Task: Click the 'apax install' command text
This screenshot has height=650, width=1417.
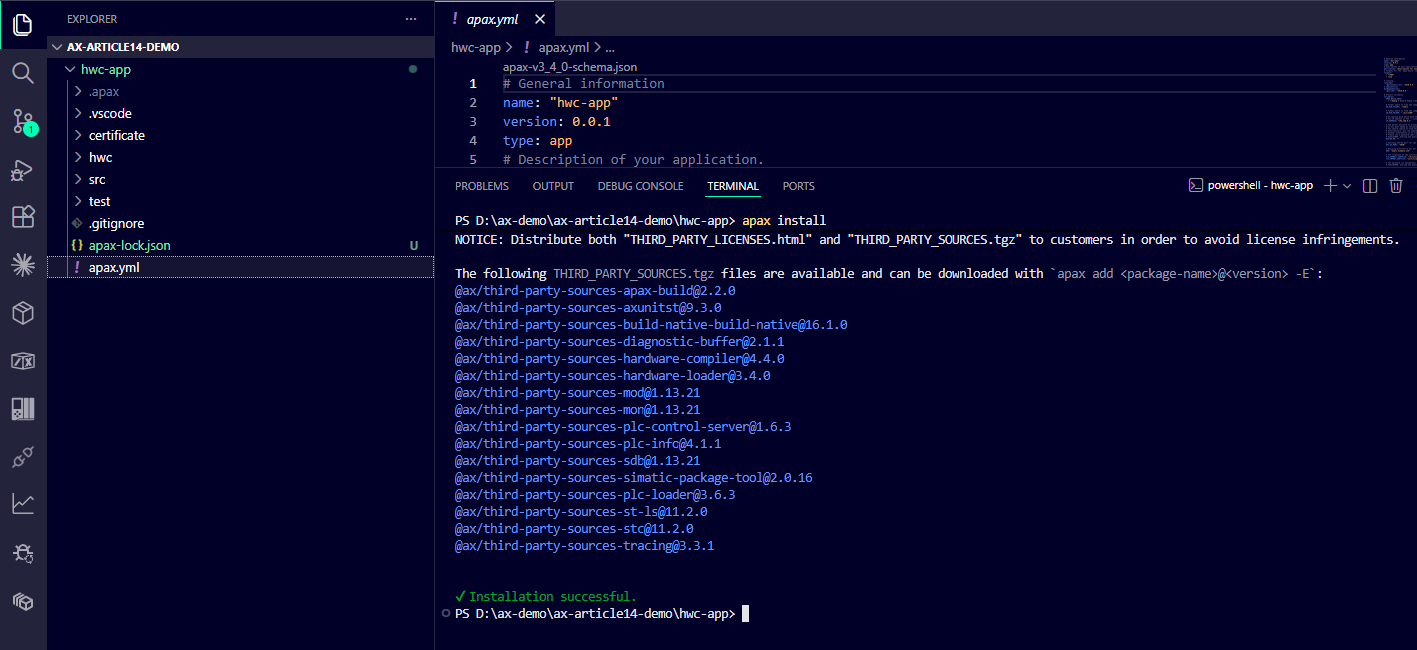Action: pyautogui.click(x=784, y=220)
